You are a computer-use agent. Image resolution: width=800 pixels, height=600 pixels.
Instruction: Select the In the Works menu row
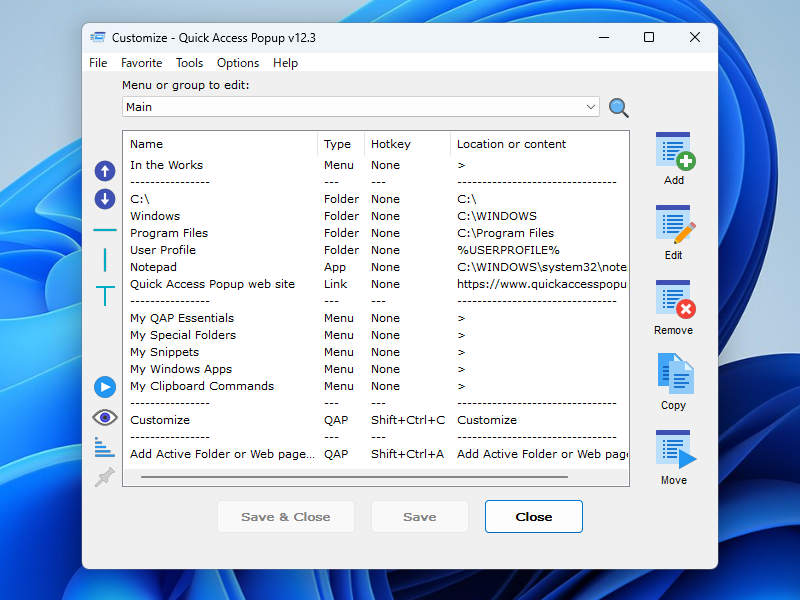(376, 165)
